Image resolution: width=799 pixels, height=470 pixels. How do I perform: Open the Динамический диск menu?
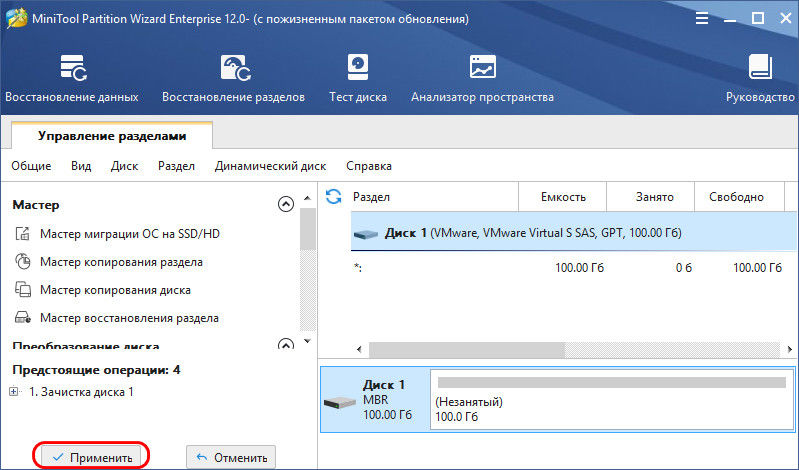coord(271,166)
